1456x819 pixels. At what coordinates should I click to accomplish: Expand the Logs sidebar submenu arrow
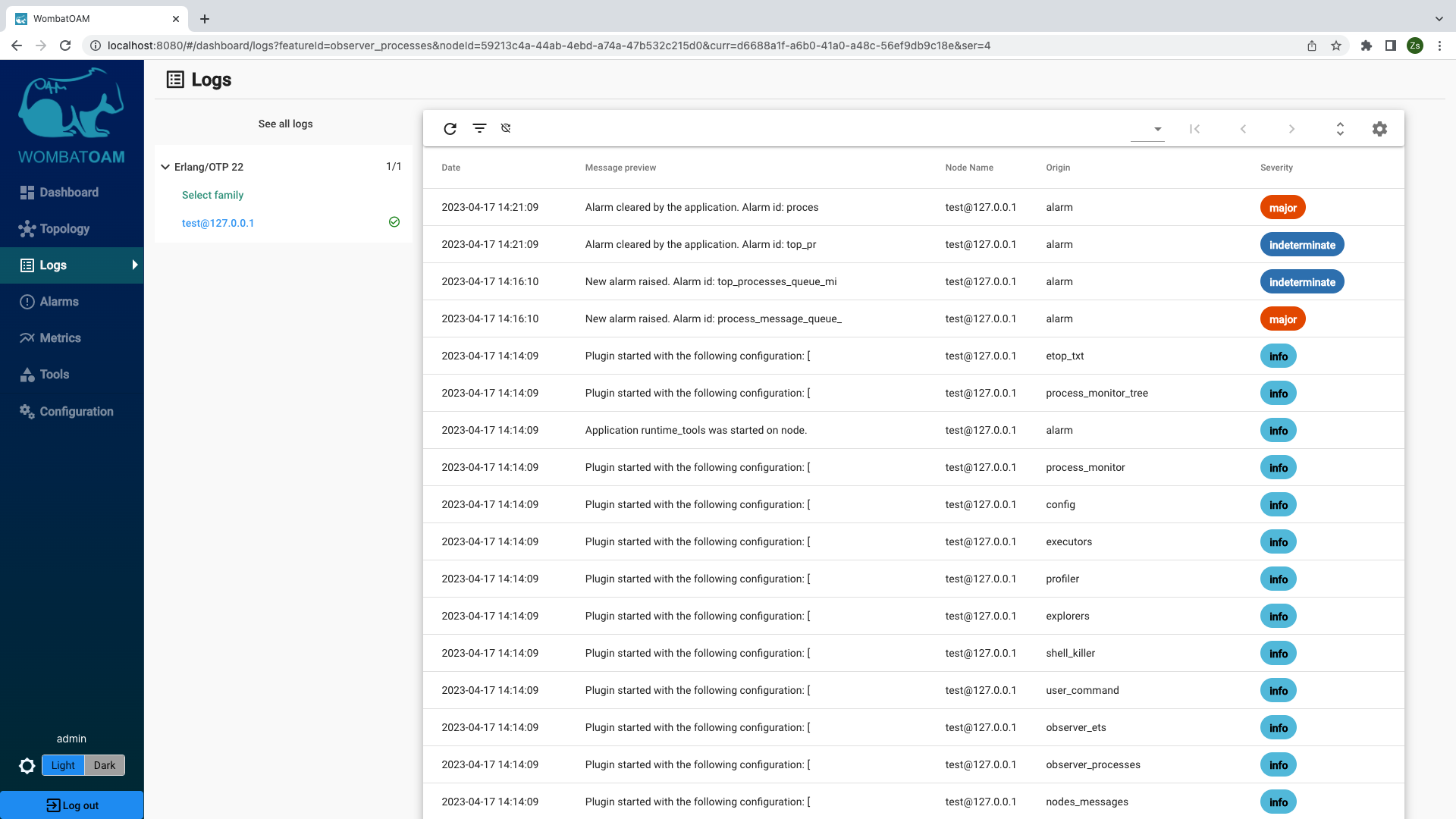coord(135,265)
